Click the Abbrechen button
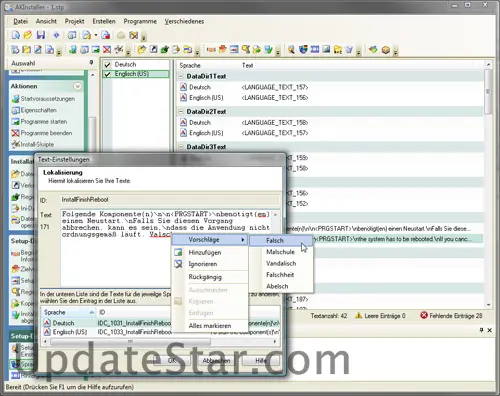This screenshot has height=396, width=500. 216,361
